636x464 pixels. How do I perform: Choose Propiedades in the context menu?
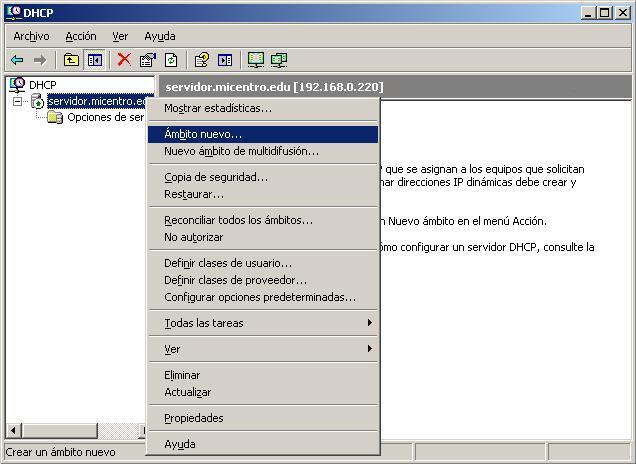click(x=194, y=418)
